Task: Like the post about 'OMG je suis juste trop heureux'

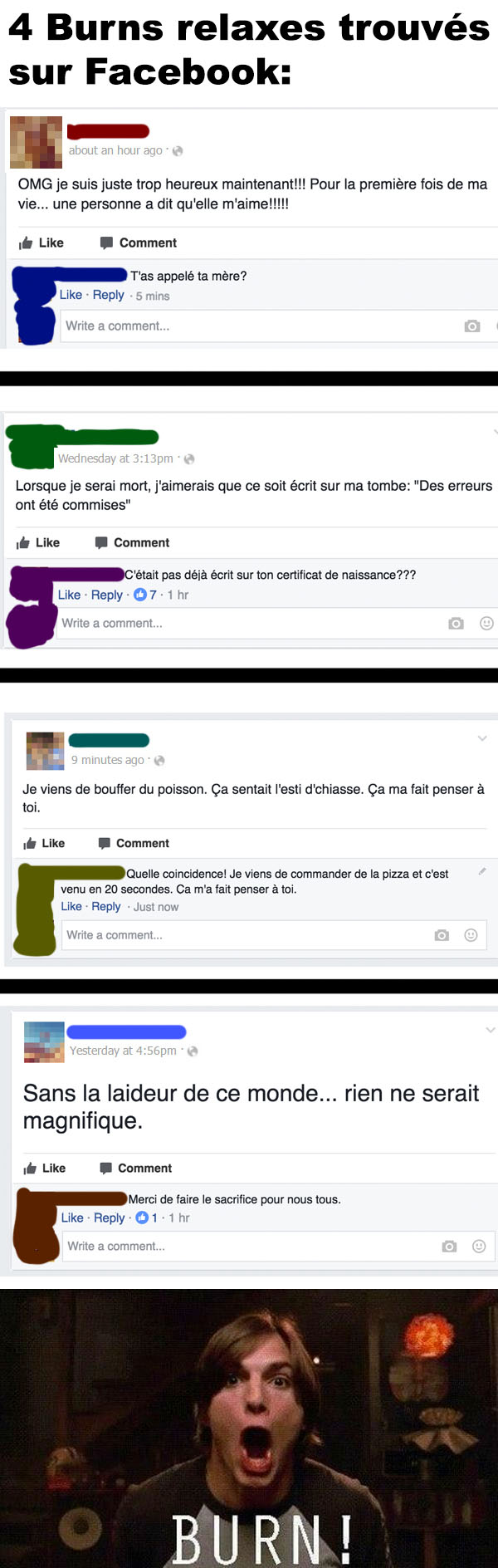Action: pos(41,243)
